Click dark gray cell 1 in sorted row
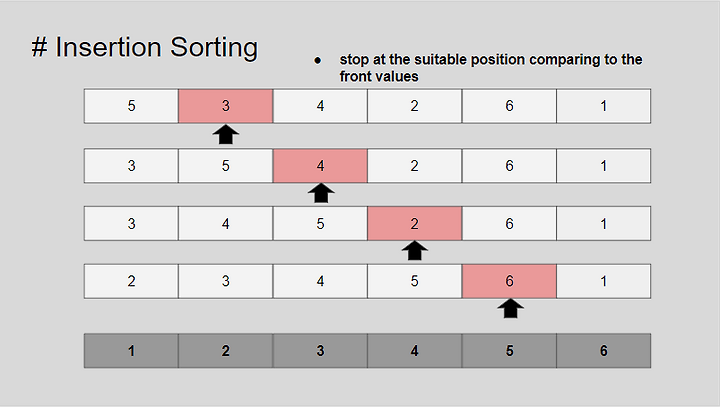The height and width of the screenshot is (407, 720). click(131, 351)
